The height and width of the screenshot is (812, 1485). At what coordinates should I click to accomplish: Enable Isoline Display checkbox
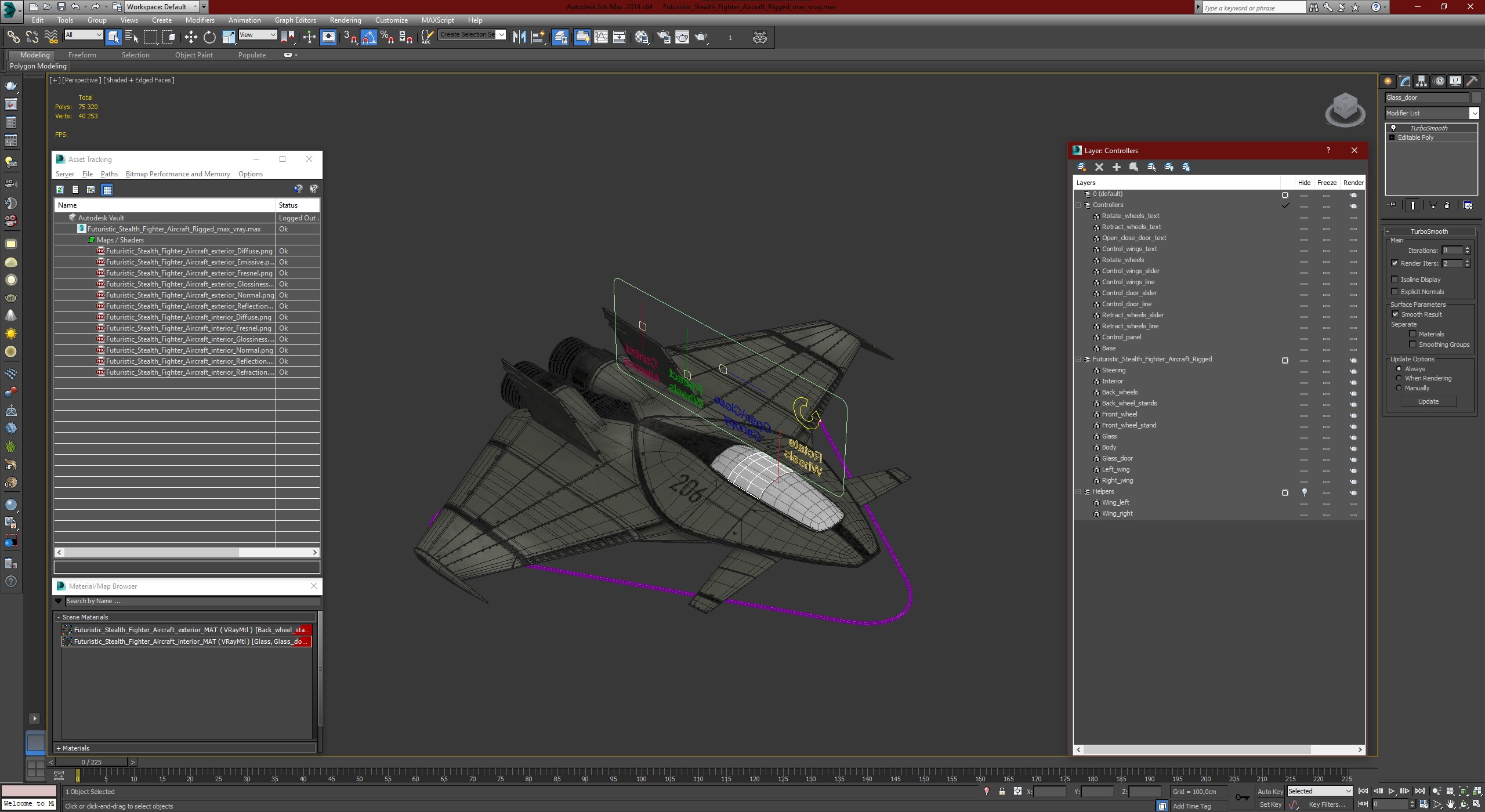[1395, 280]
